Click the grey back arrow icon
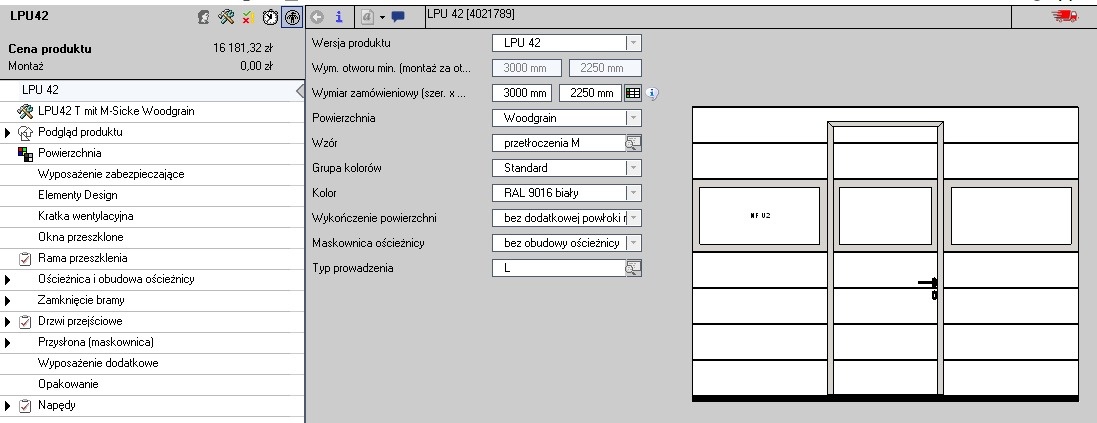The image size is (1097, 423). 317,17
